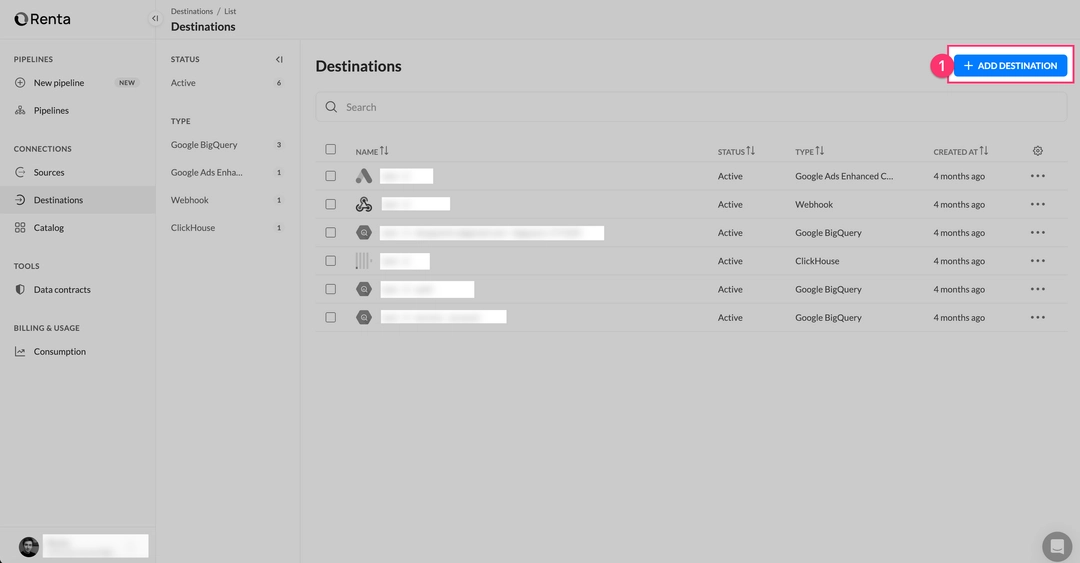Viewport: 1080px width, 563px height.
Task: Open the three-dot menu for the ClickHouse row
Action: pos(1037,261)
